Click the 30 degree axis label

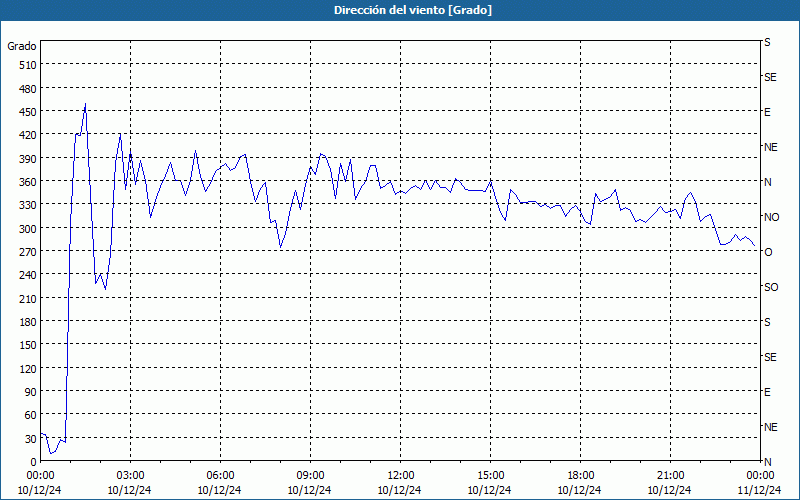tap(31, 439)
